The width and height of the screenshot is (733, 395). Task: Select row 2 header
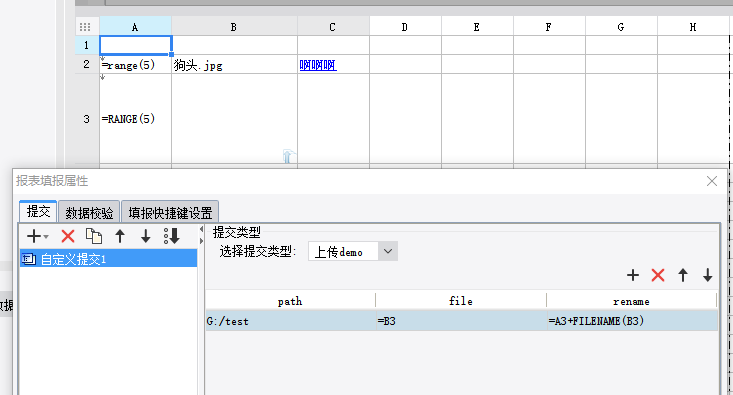(x=87, y=64)
